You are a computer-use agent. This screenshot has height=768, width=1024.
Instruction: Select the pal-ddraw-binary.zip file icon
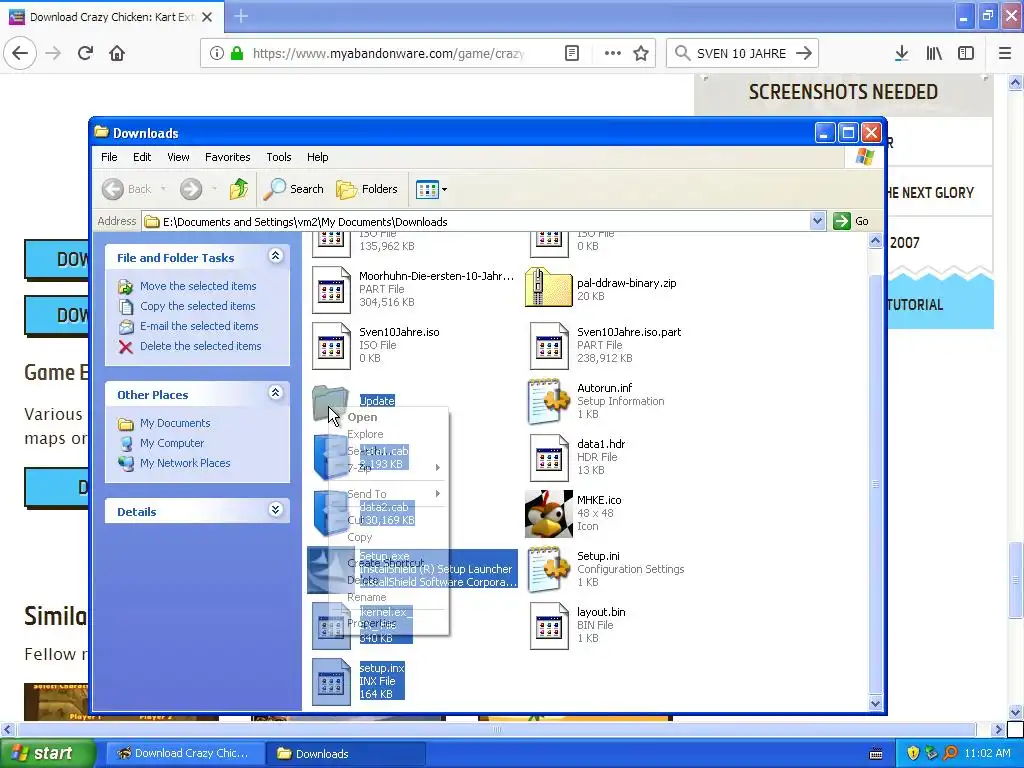pyautogui.click(x=549, y=287)
